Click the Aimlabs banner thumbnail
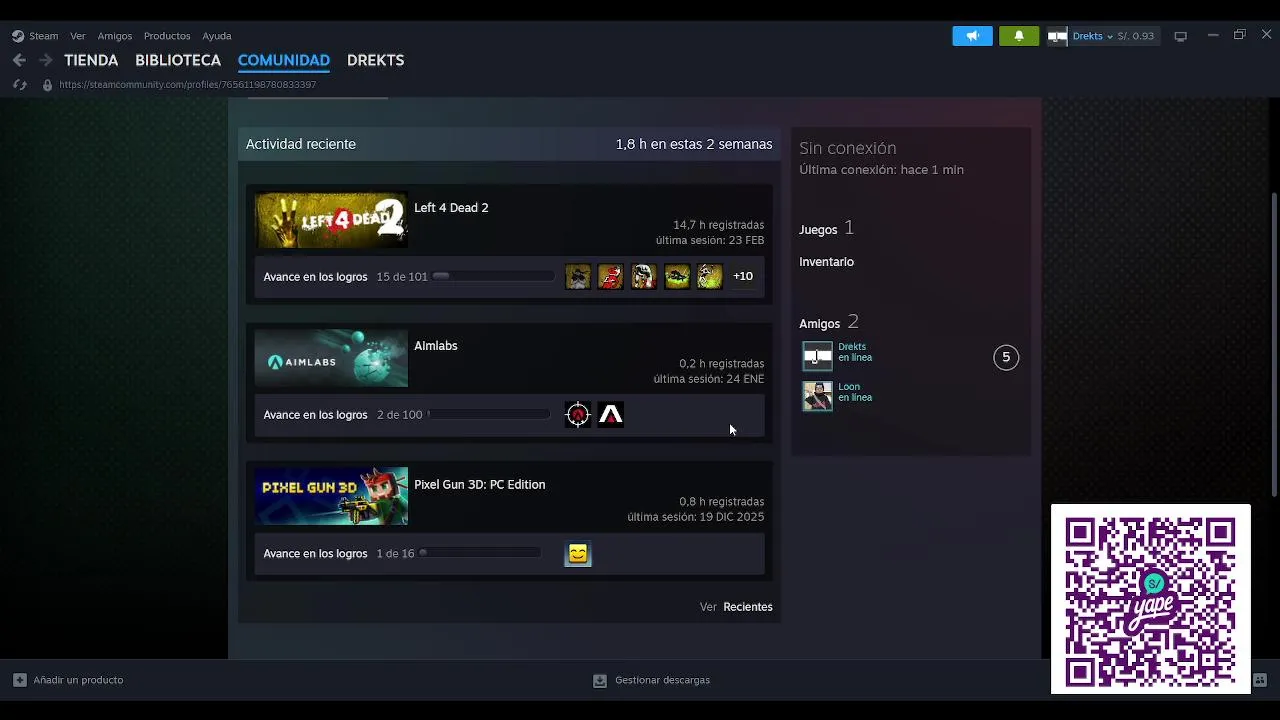1280x720 pixels. [331, 358]
